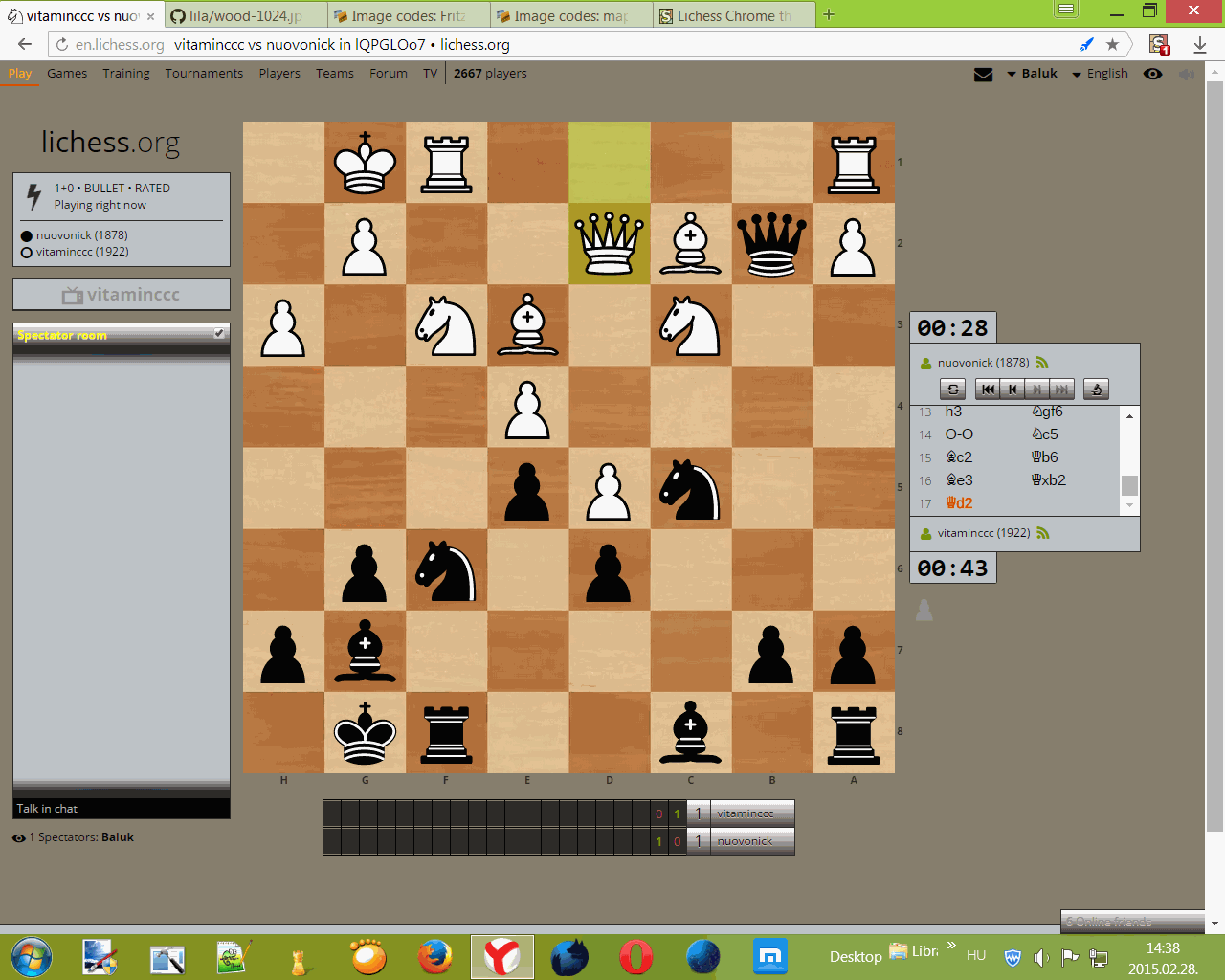The width and height of the screenshot is (1225, 980).
Task: Jump to the last move of the game
Action: point(1060,389)
